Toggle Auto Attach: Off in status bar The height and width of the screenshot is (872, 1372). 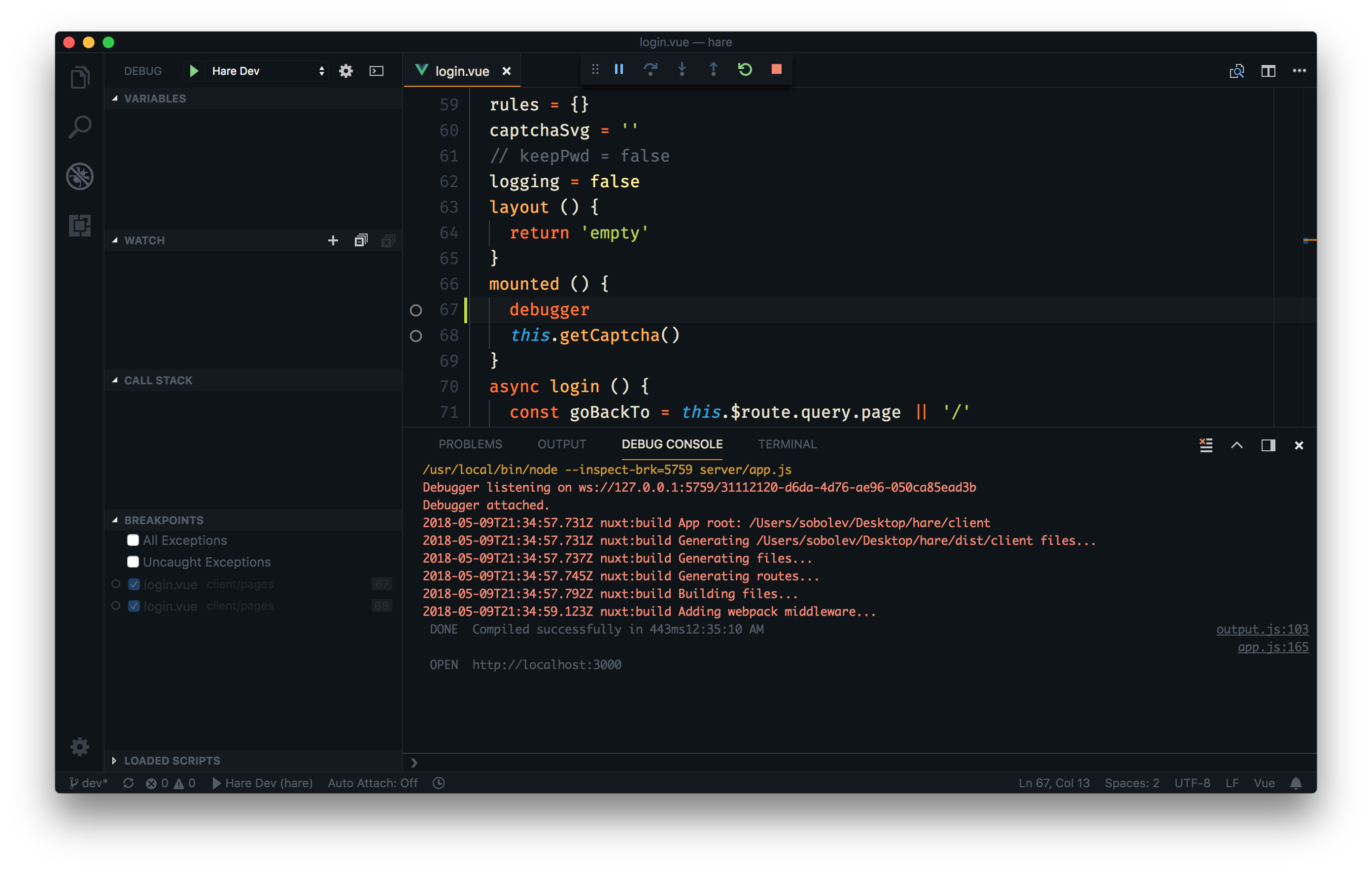click(x=373, y=783)
